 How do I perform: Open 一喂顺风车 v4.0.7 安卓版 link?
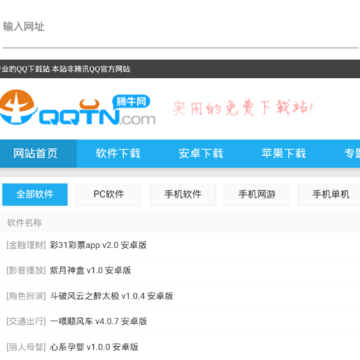point(98,321)
